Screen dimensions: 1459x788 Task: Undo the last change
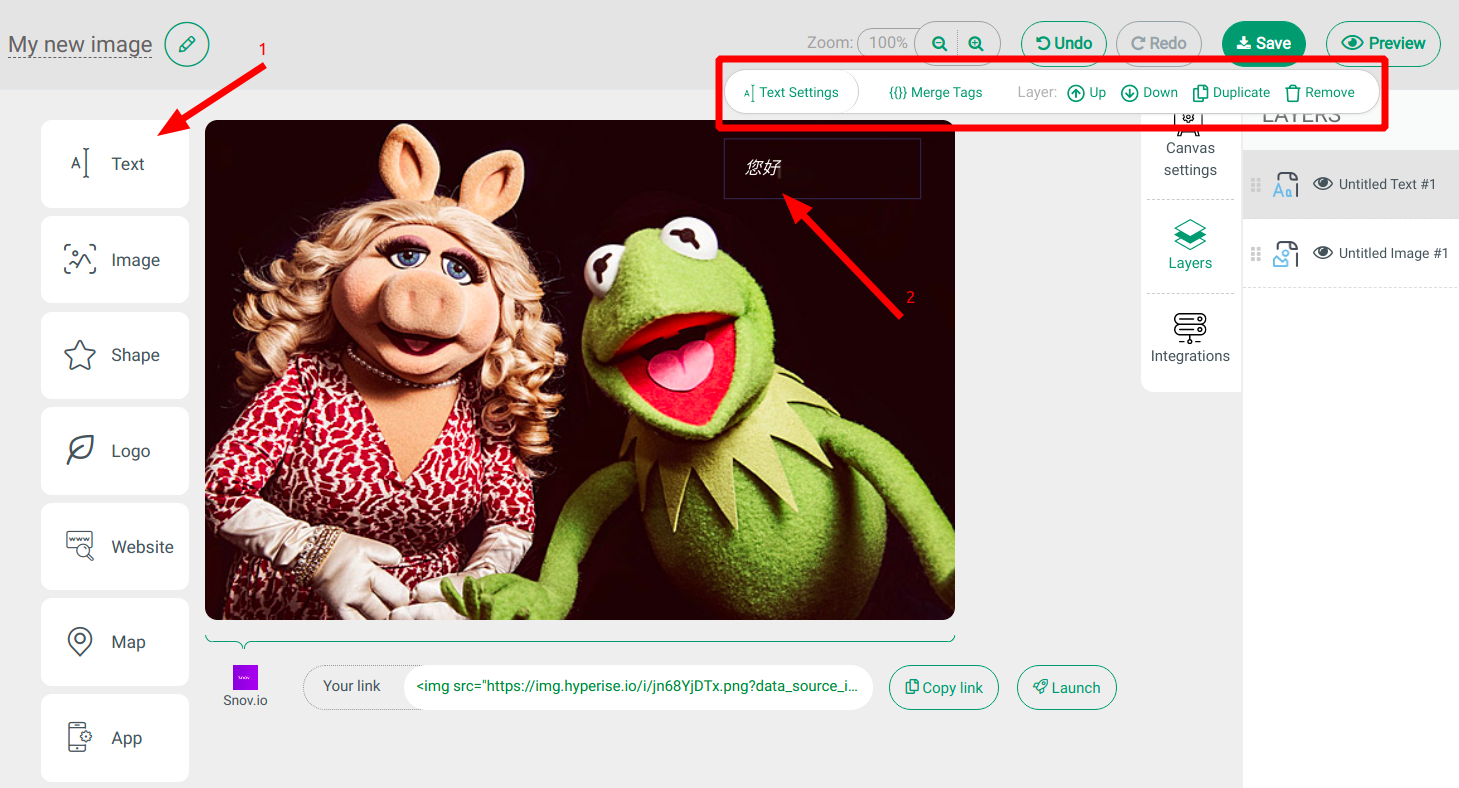click(1064, 43)
